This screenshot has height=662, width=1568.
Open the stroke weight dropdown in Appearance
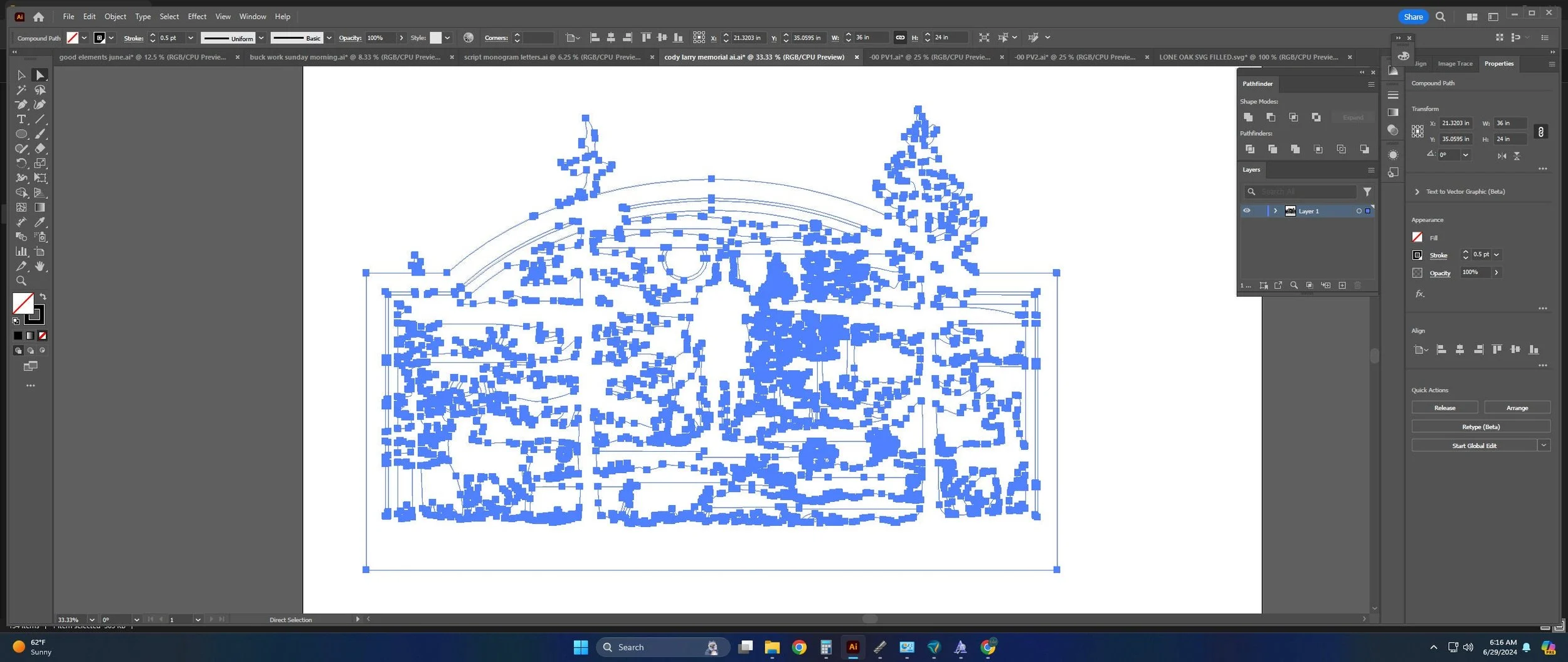(1496, 255)
